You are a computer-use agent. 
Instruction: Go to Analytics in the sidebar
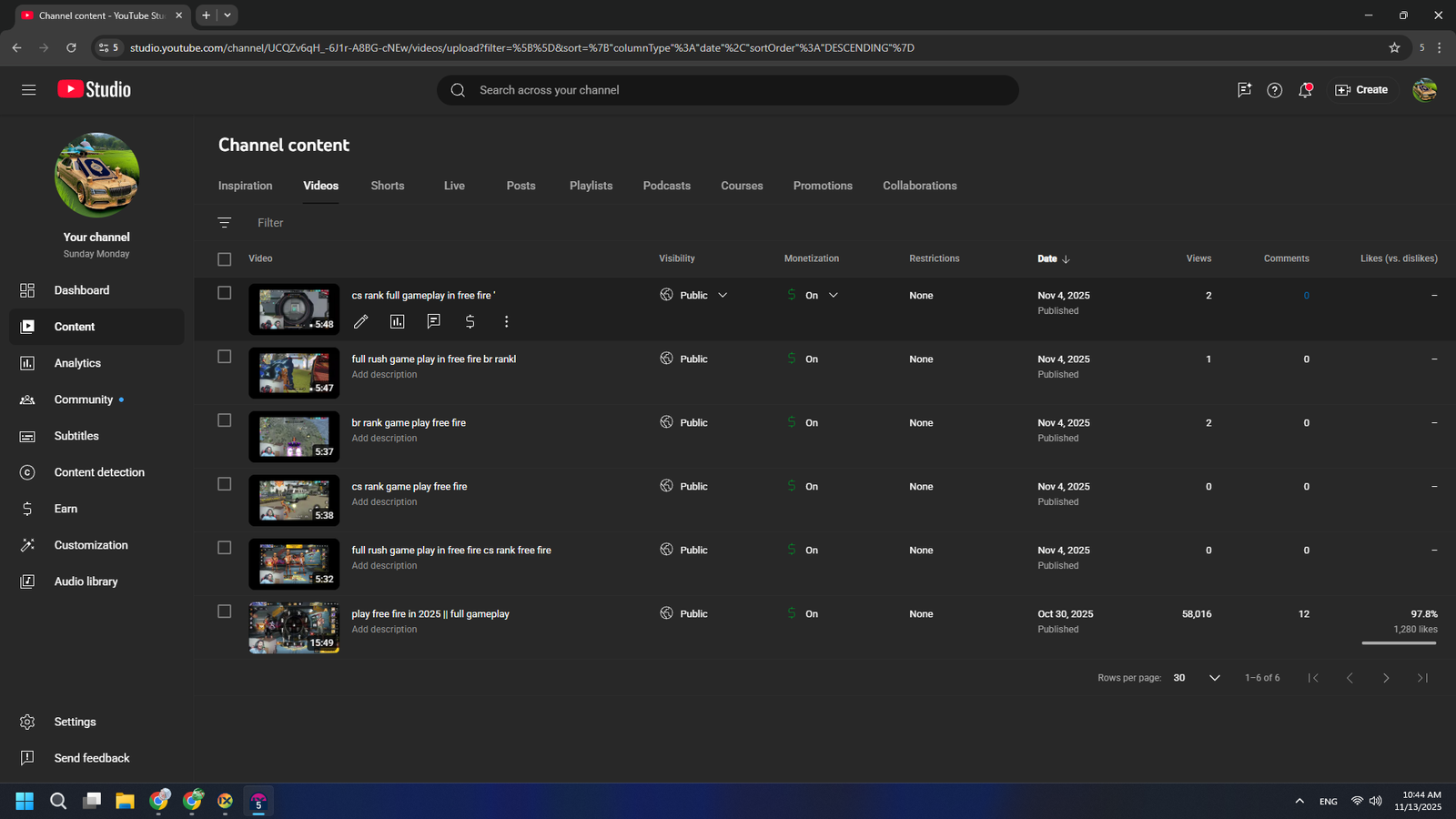pyautogui.click(x=77, y=363)
